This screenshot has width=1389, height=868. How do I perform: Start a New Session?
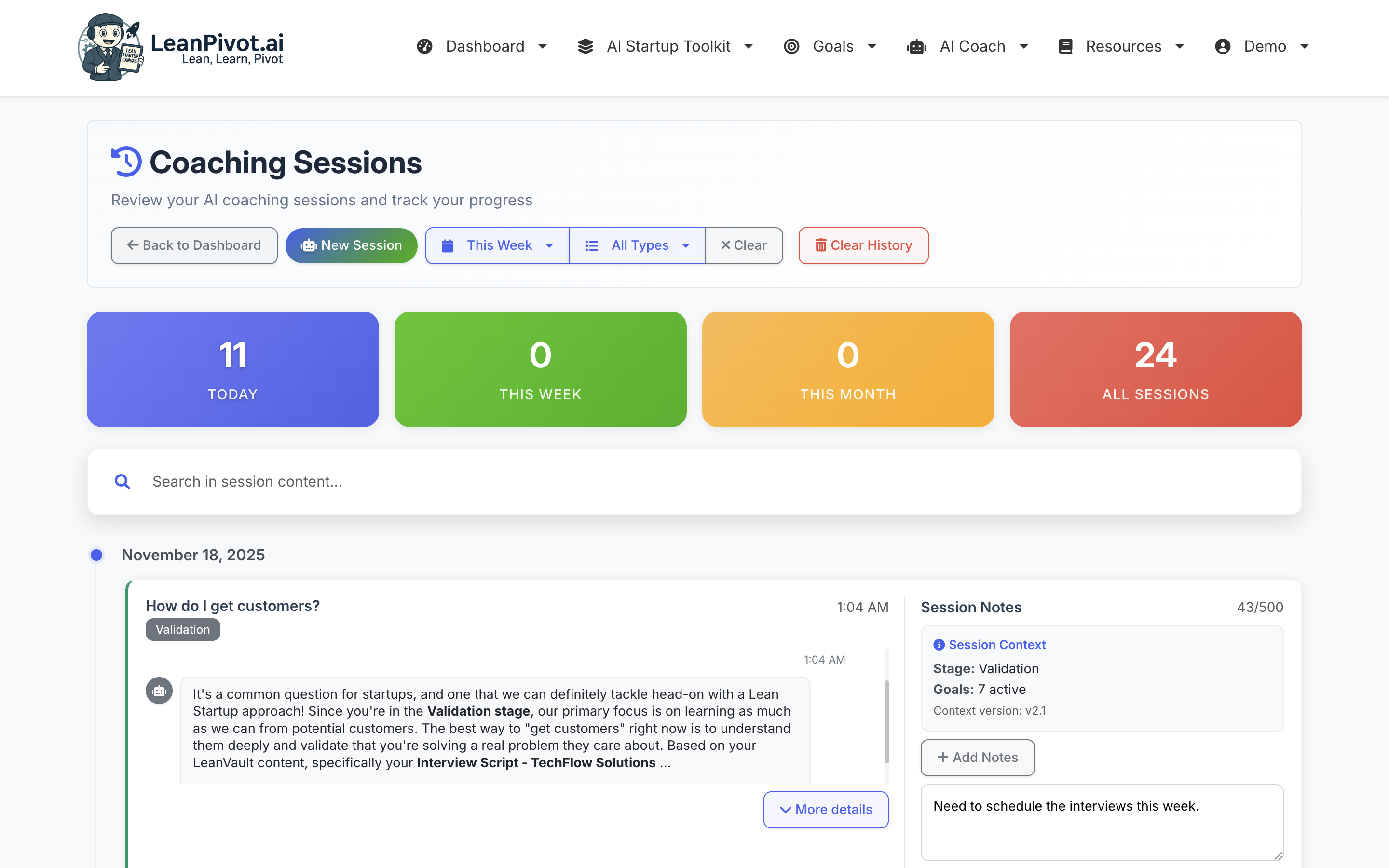tap(351, 246)
